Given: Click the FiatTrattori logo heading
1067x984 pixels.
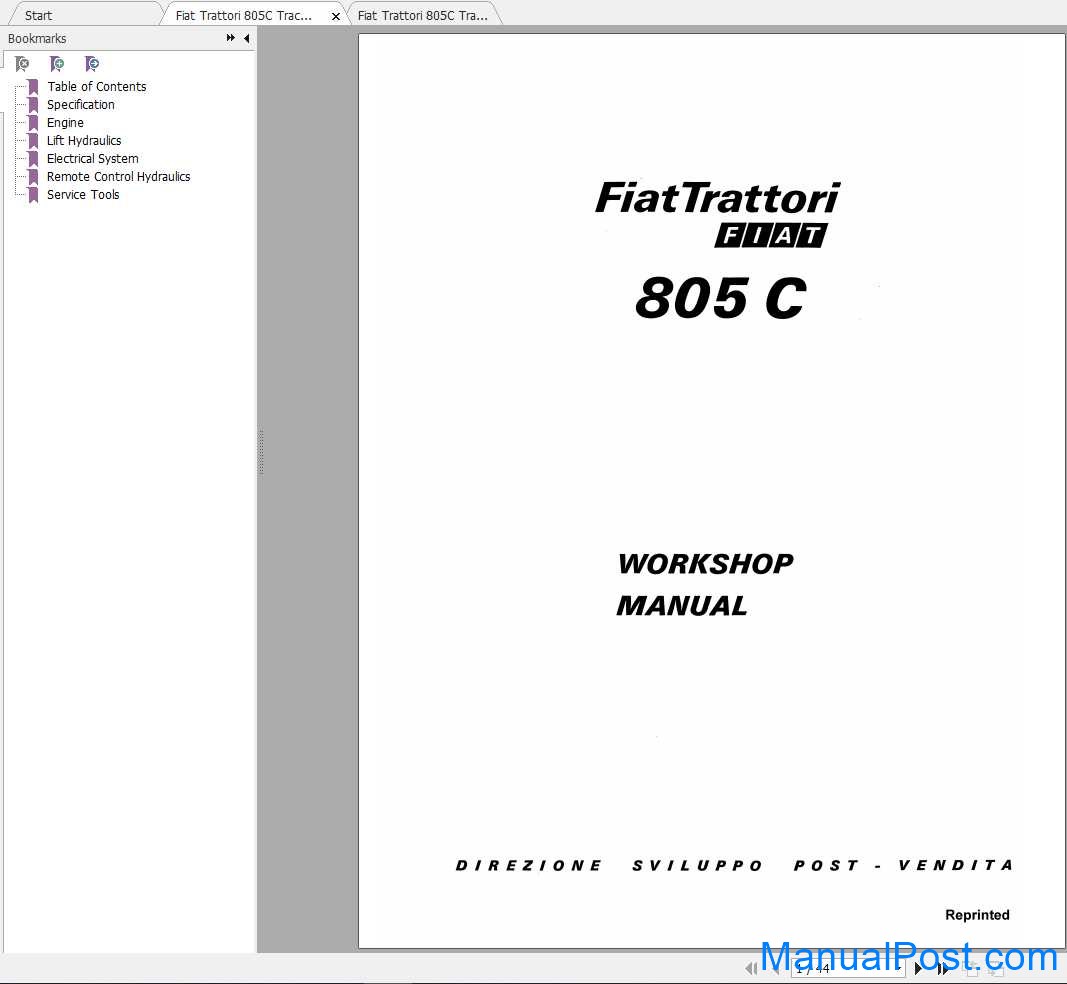Looking at the screenshot, I should pos(717,198).
